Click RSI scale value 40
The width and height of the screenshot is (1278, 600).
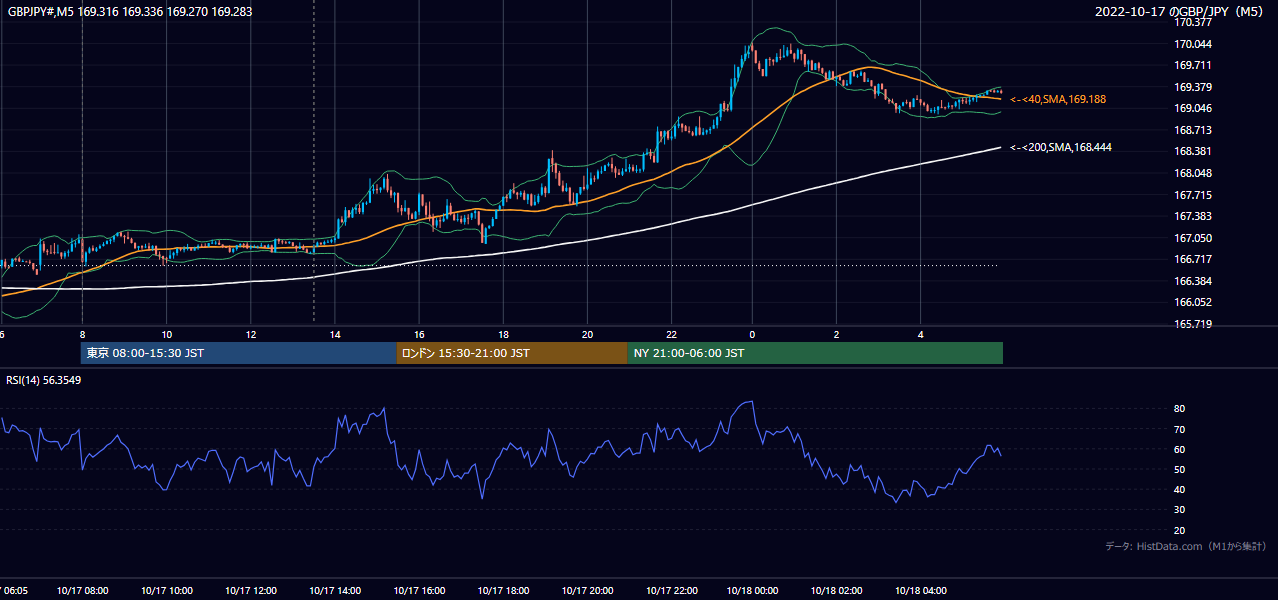pyautogui.click(x=1179, y=490)
